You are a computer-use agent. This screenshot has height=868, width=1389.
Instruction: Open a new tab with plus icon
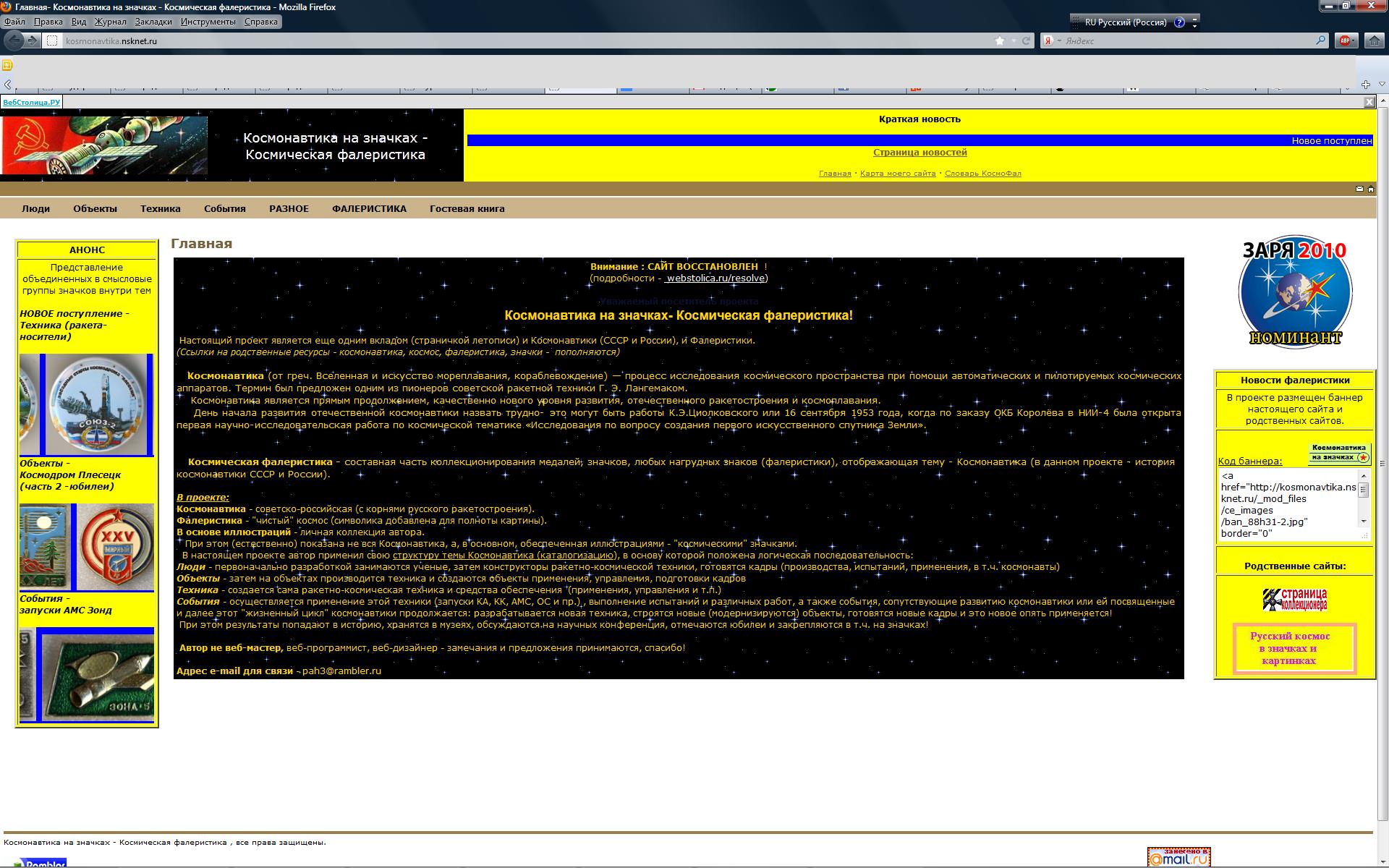[1366, 85]
